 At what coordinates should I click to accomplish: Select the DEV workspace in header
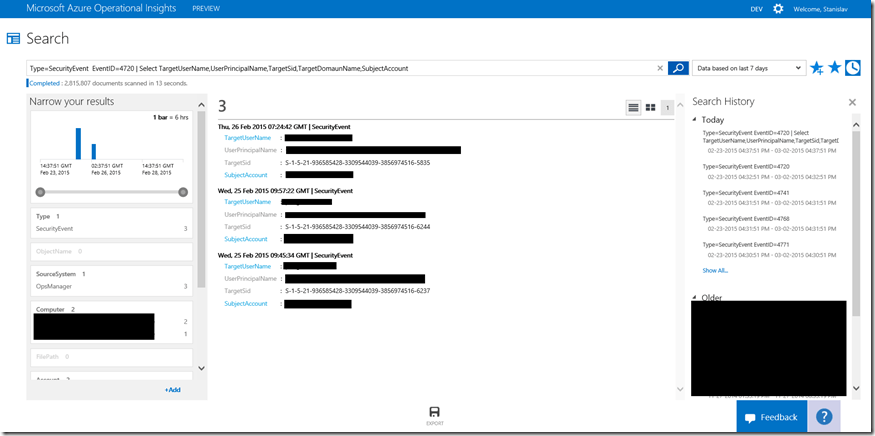coord(756,9)
